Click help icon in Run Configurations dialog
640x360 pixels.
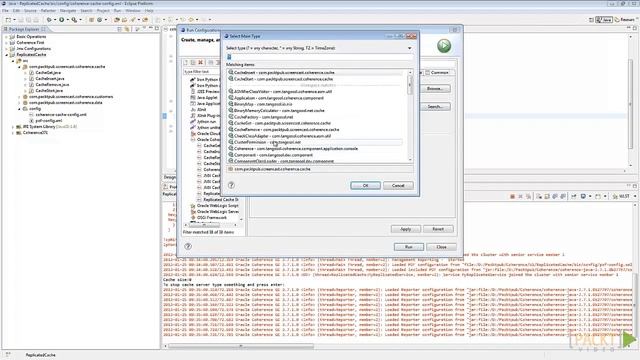[188, 246]
